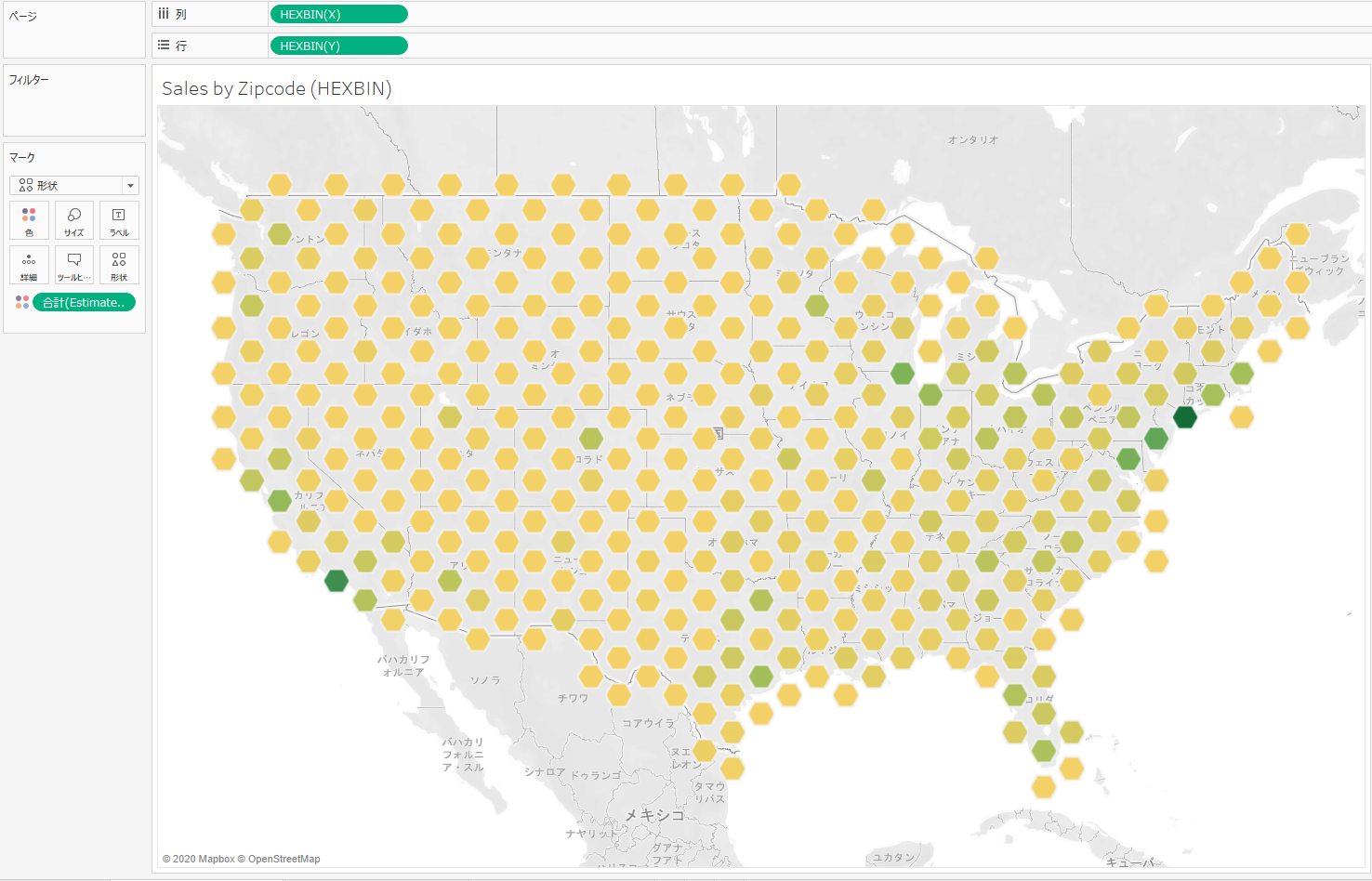This screenshot has width=1372, height=881.
Task: Click the 行 (Rows) shelf icon
Action: (164, 45)
